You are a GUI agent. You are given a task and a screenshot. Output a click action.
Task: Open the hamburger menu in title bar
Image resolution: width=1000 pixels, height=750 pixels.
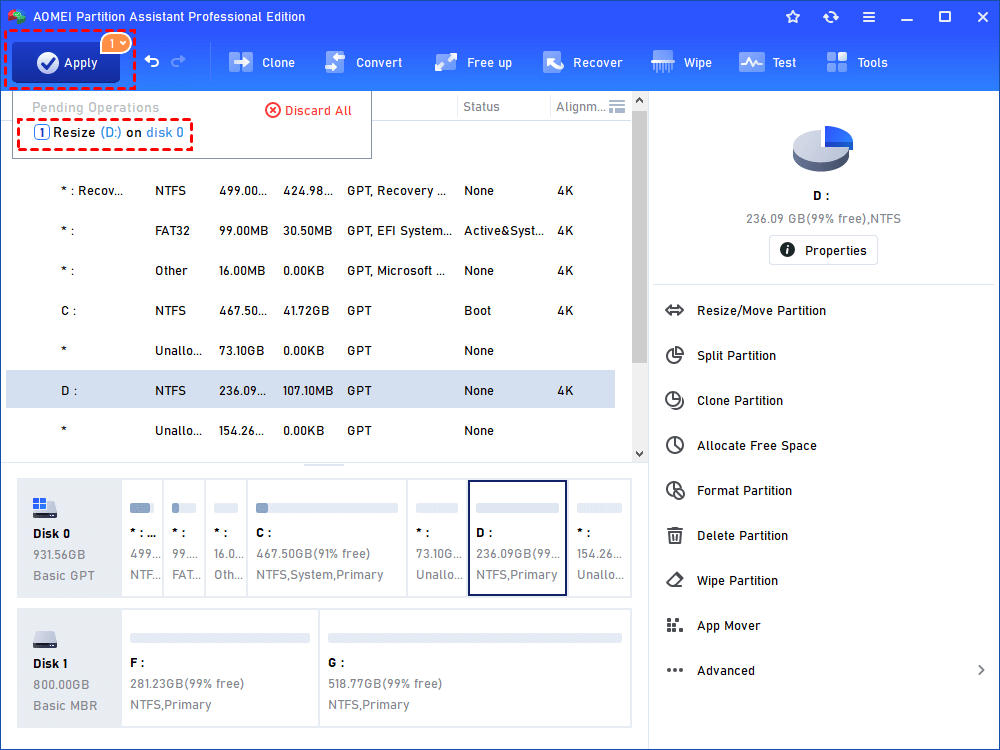[869, 17]
